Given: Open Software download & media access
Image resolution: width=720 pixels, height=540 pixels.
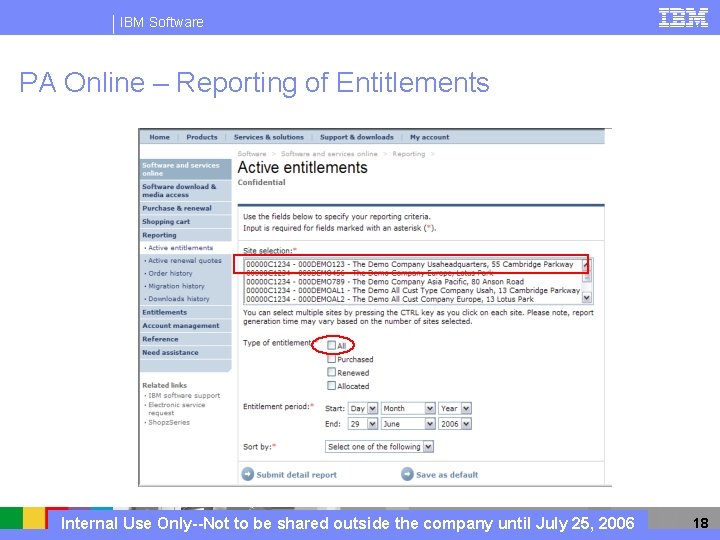Looking at the screenshot, I should [186, 191].
